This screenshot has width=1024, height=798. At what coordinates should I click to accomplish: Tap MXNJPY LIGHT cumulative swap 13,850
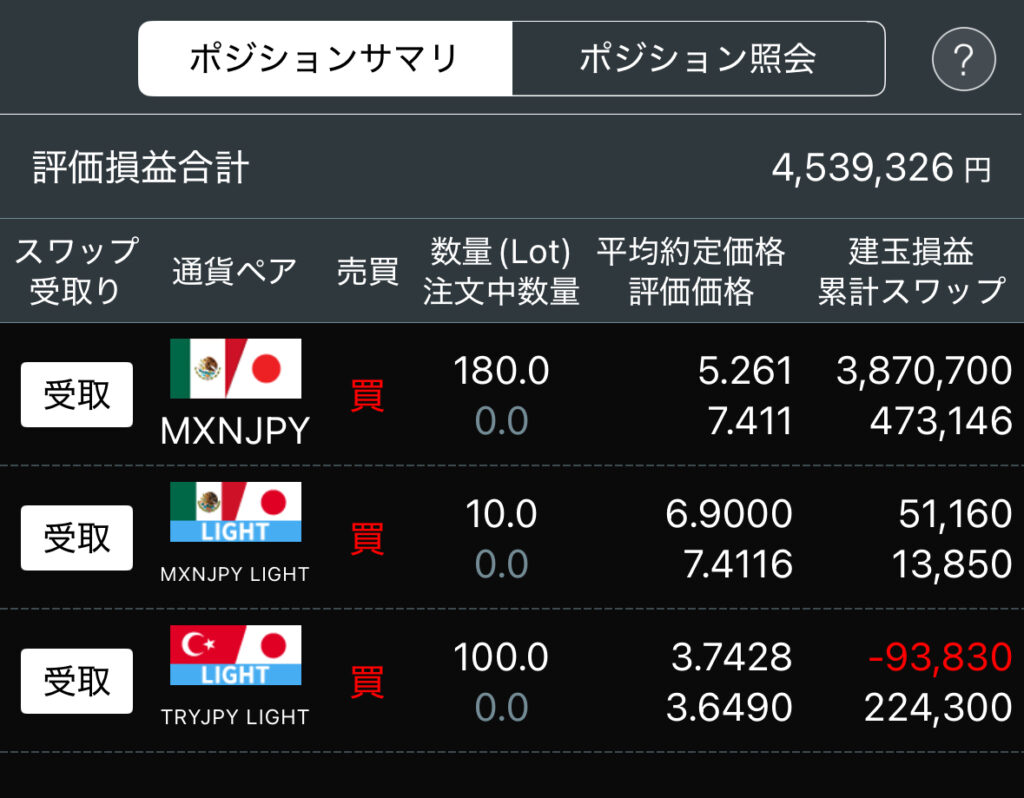952,564
